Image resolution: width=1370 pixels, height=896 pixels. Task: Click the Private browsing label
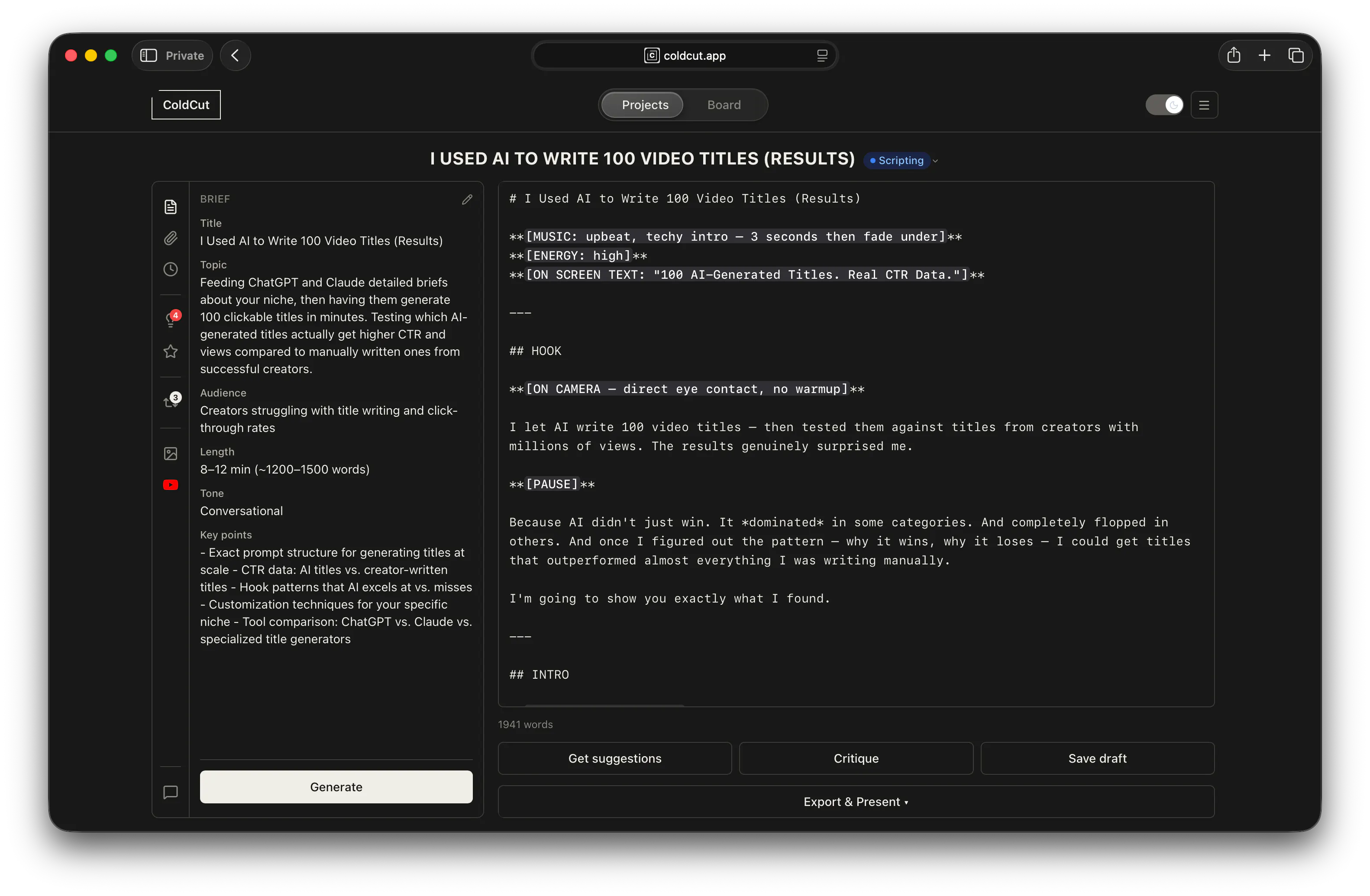[185, 55]
